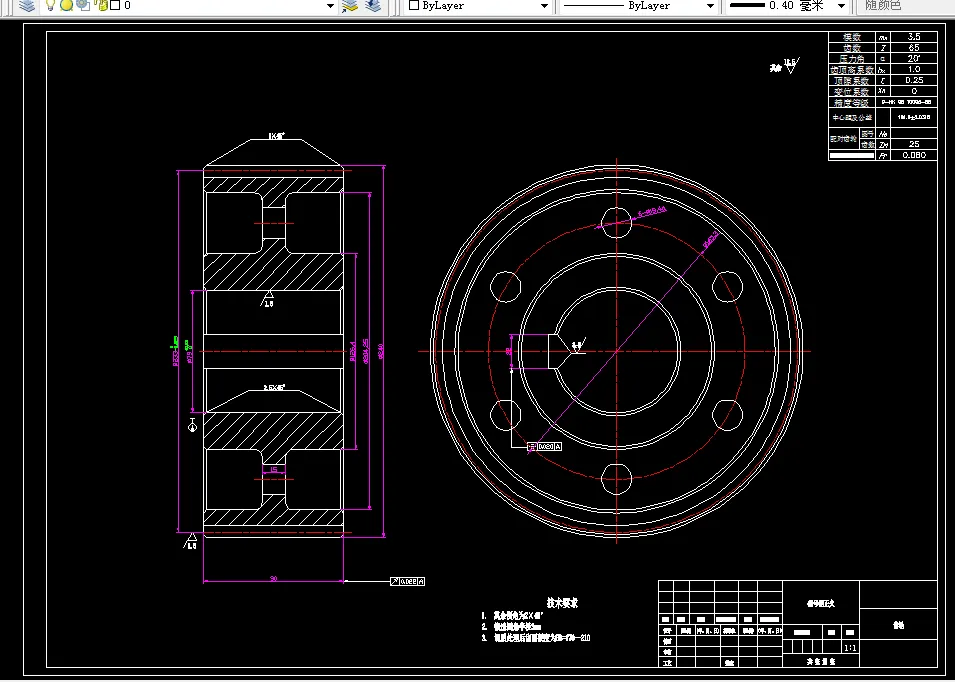Viewport: 955px width, 682px height.
Task: Select the 65 tooth count value
Action: point(914,48)
